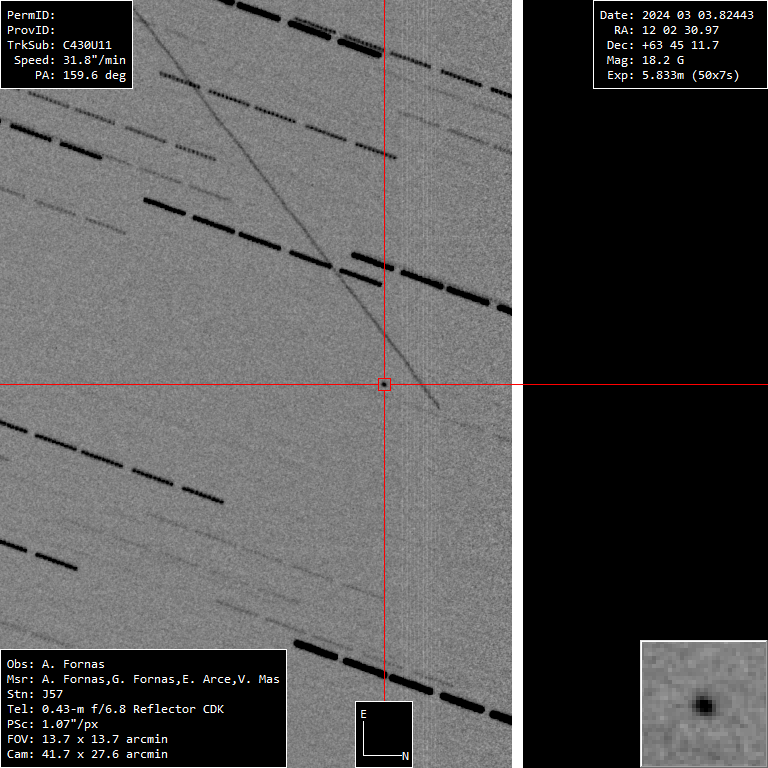
Task: Click the Msr measurers names line
Action: point(143,679)
